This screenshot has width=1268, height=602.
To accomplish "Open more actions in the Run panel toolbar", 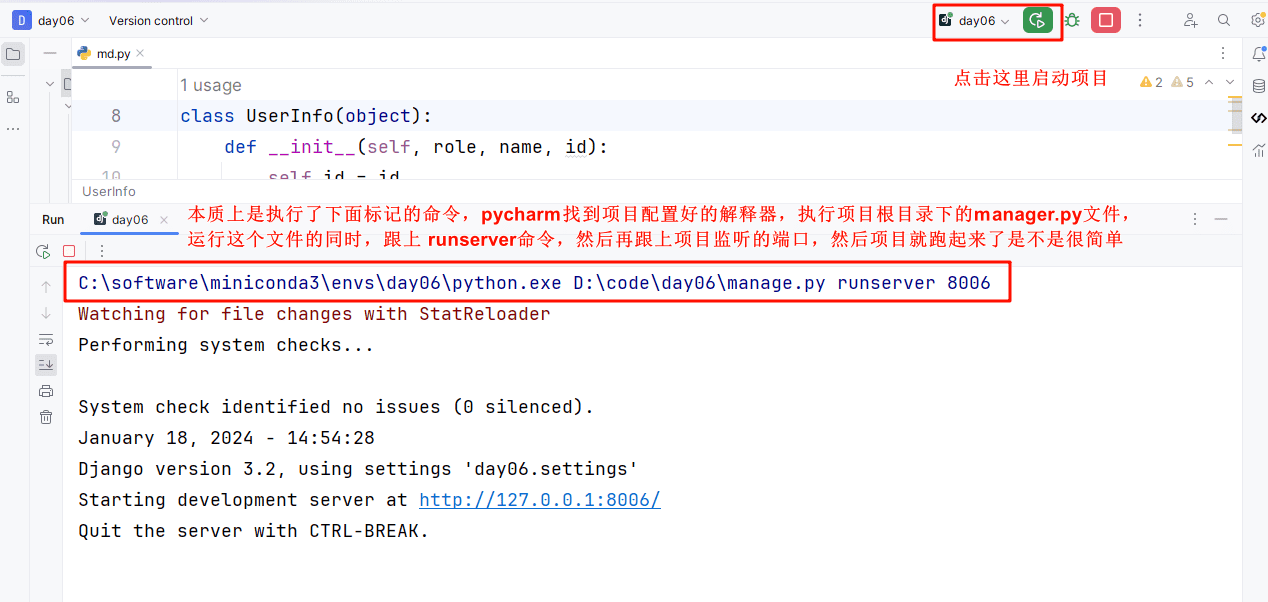I will point(101,251).
